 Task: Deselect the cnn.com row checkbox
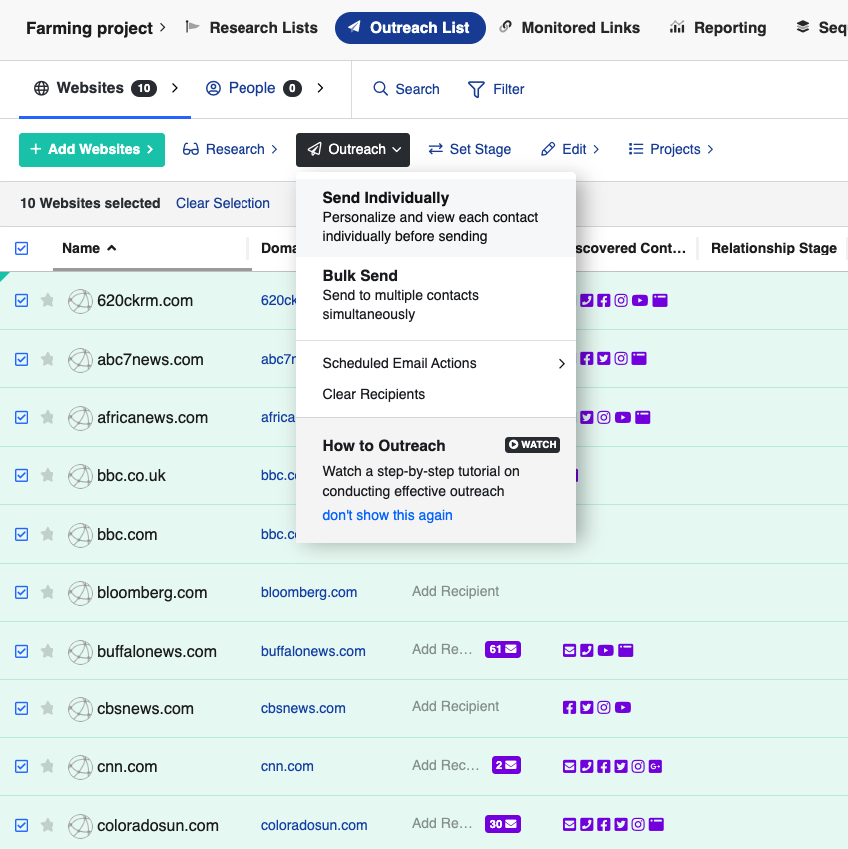(x=22, y=767)
